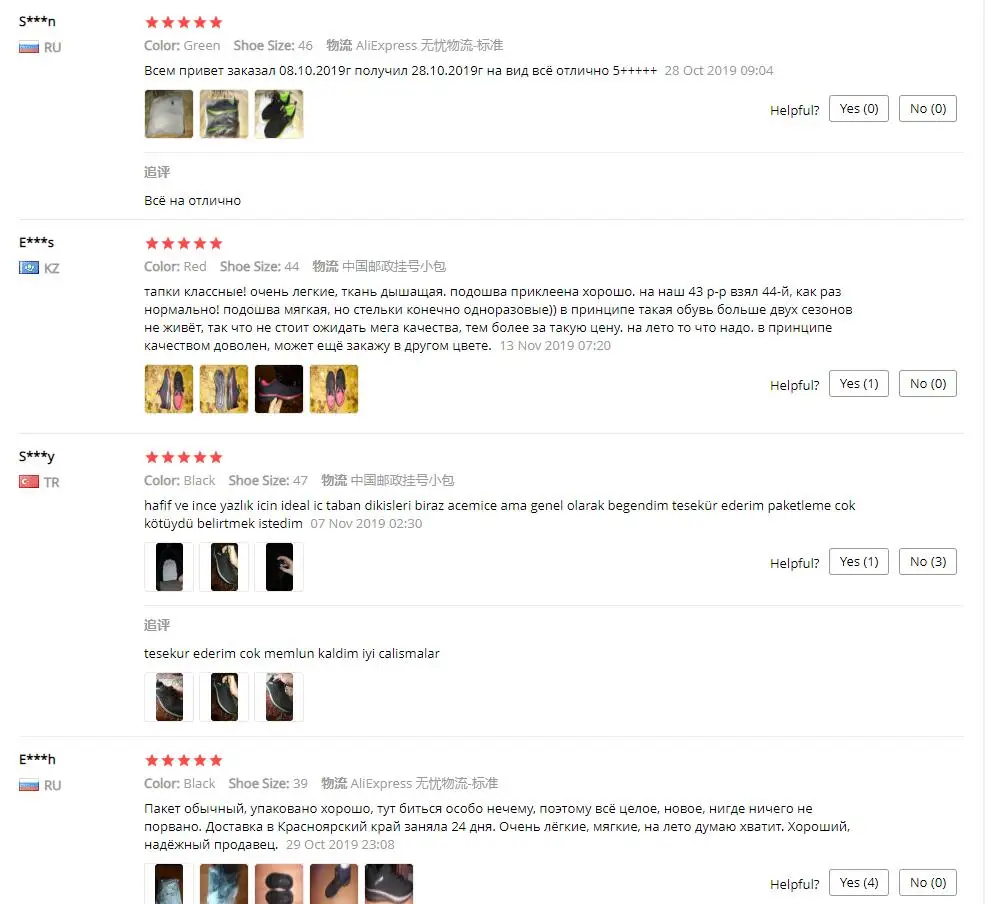The height and width of the screenshot is (904, 985).
Task: Open the first photo thumbnail in S***n's review
Action: click(x=169, y=114)
